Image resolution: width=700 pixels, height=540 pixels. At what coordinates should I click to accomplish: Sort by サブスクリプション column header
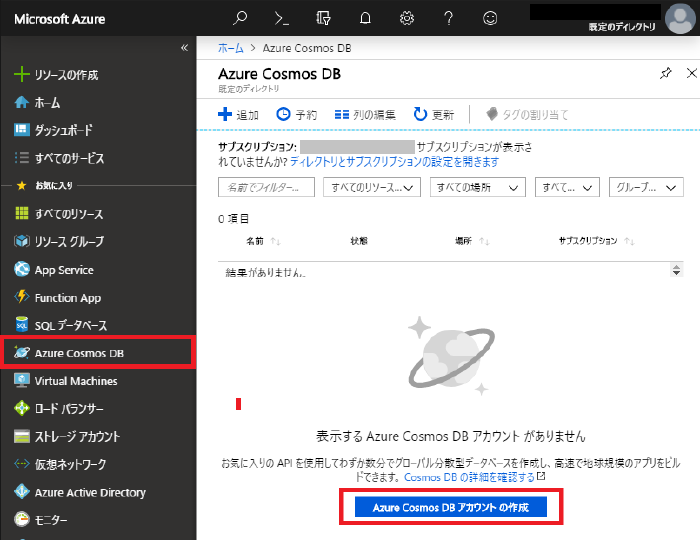[x=596, y=241]
